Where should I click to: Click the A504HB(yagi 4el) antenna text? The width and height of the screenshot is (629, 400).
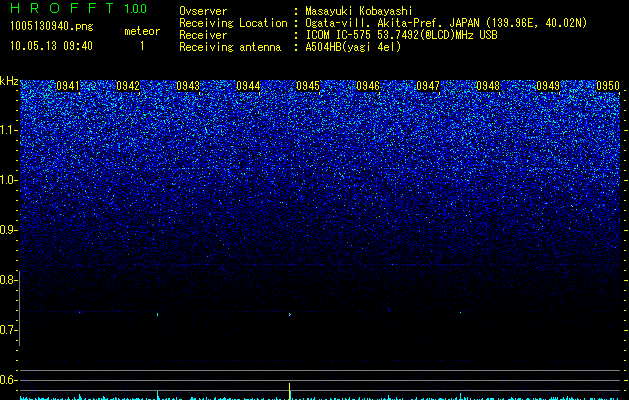pos(353,47)
